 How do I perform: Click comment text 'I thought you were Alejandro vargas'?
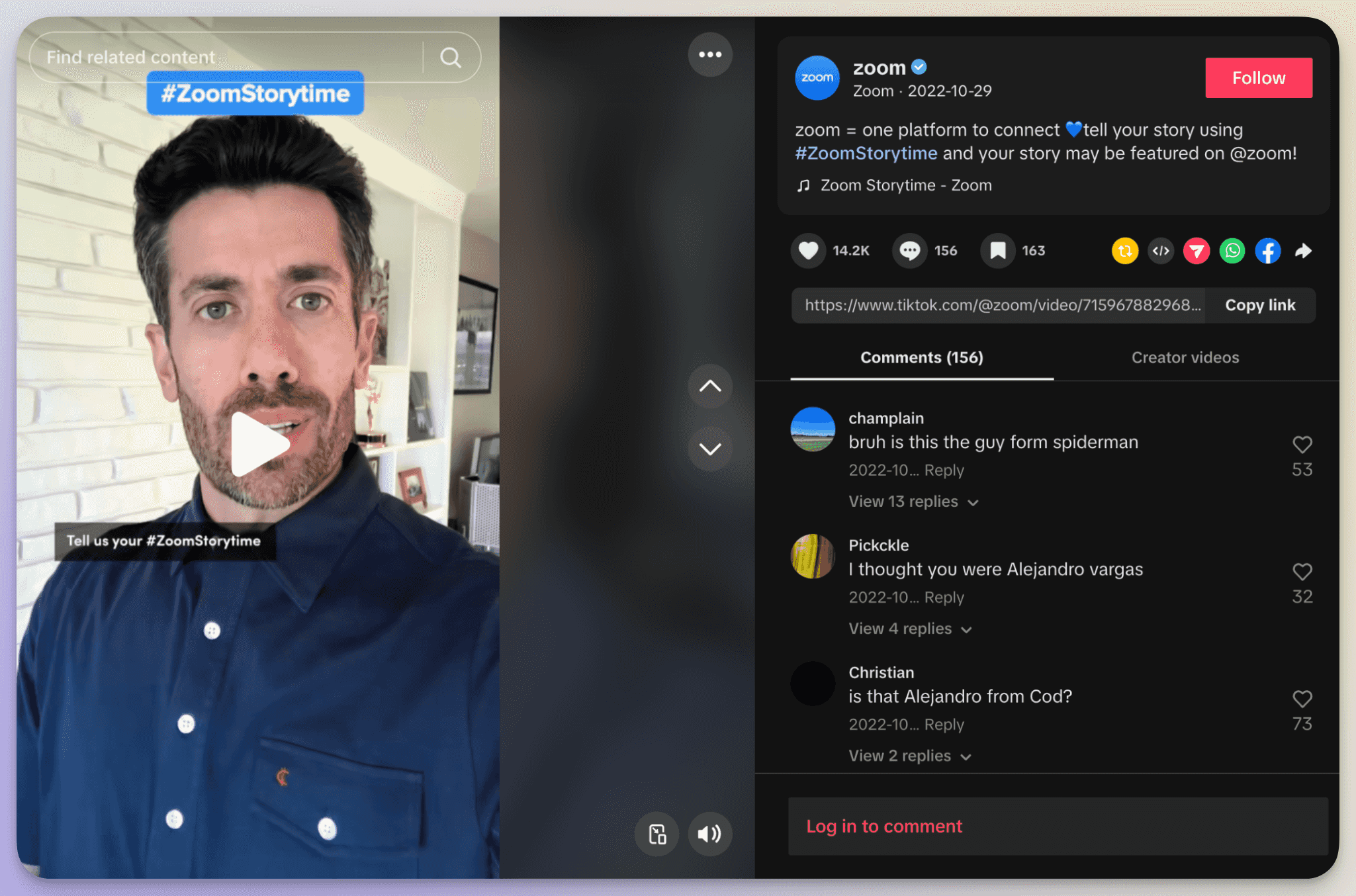(995, 569)
